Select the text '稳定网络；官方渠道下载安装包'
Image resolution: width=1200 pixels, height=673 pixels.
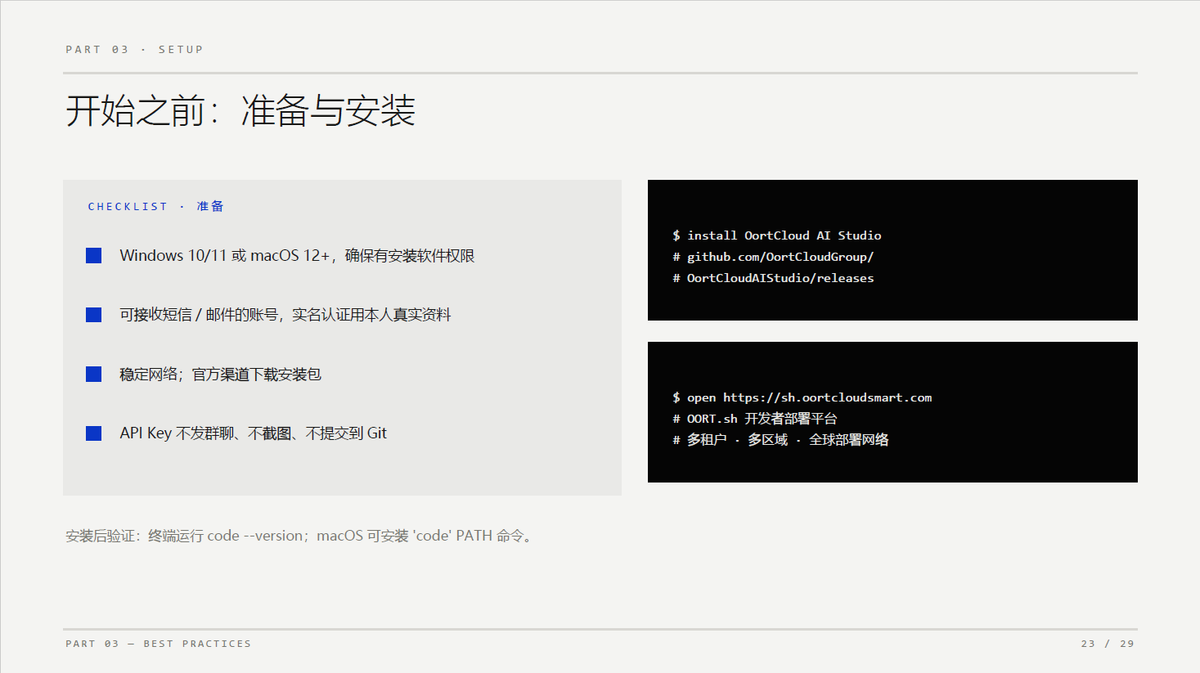click(x=220, y=374)
